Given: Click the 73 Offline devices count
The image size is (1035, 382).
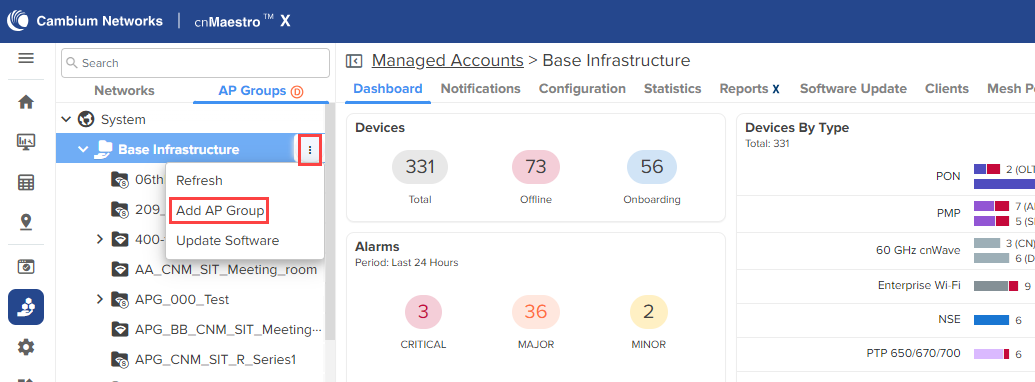Looking at the screenshot, I should coord(535,166).
